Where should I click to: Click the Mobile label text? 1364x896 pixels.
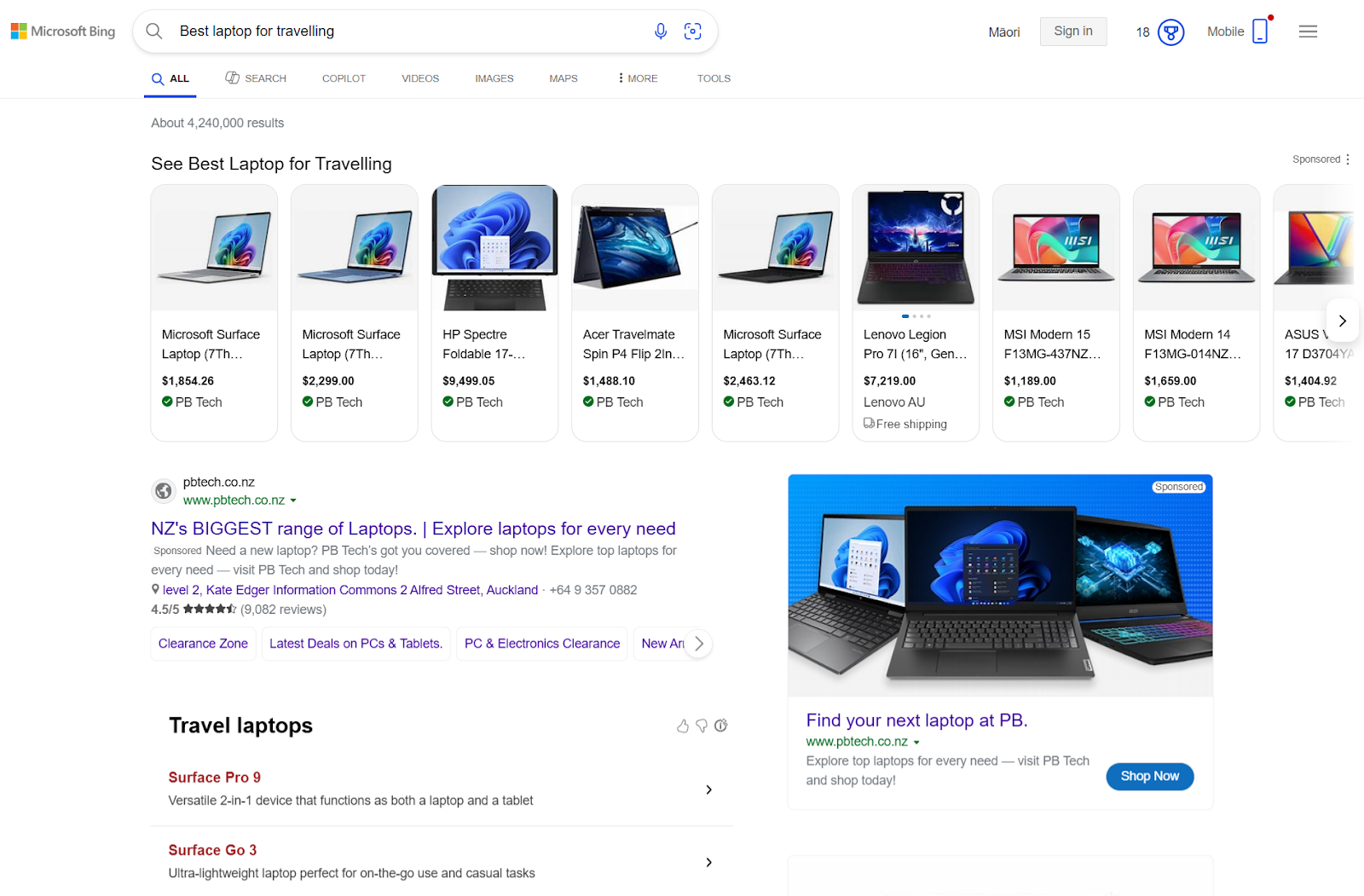1226,32
